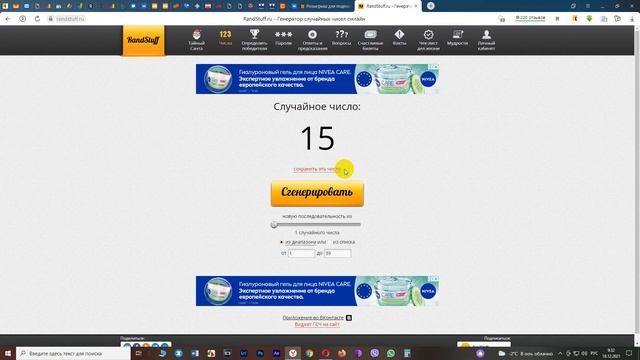Open the Windows notification center
Viewport: 640px width, 360px height.
(629, 353)
